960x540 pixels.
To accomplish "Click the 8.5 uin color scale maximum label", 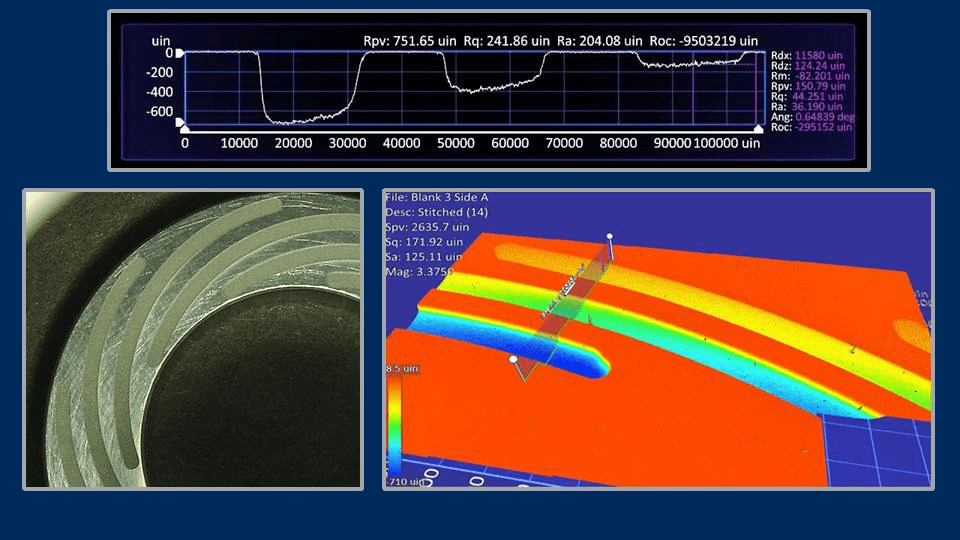I will tap(402, 369).
